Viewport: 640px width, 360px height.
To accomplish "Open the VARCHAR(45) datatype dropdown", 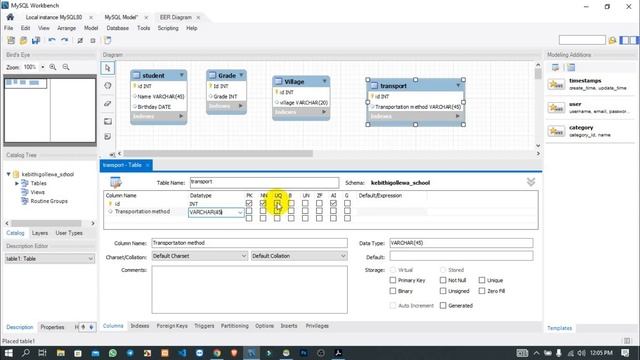I will point(240,212).
